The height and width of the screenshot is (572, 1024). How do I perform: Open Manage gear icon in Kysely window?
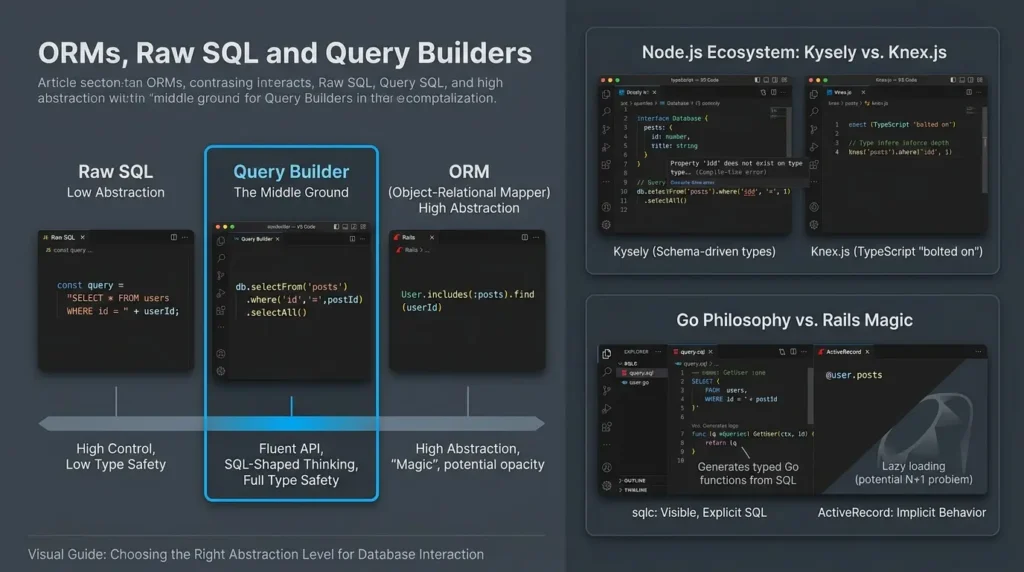(x=606, y=225)
